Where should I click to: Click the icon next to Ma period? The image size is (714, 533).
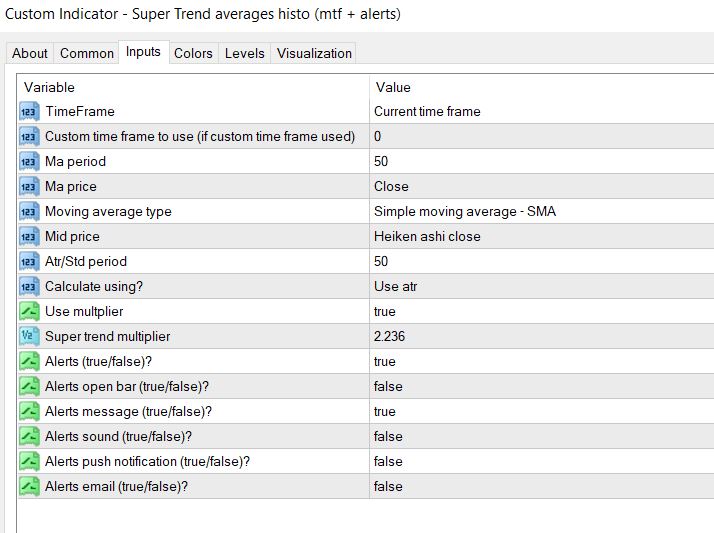coord(28,162)
